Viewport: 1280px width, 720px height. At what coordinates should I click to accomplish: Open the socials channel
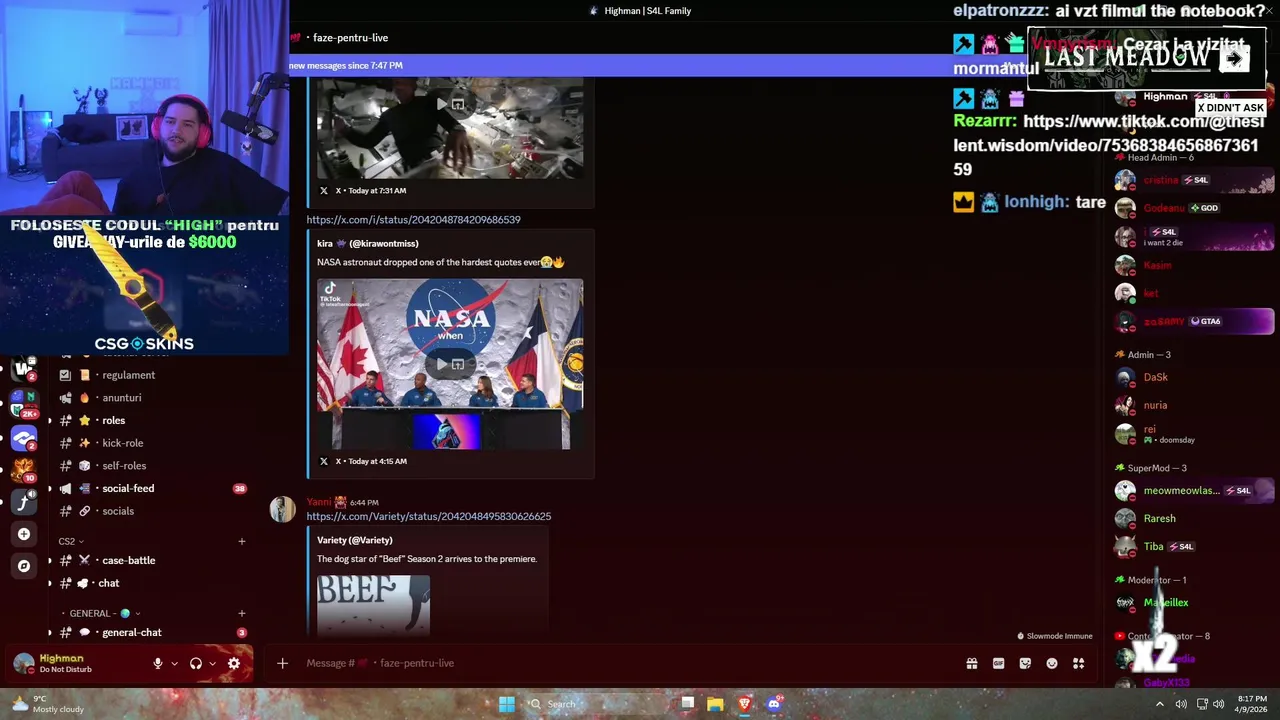(x=117, y=511)
